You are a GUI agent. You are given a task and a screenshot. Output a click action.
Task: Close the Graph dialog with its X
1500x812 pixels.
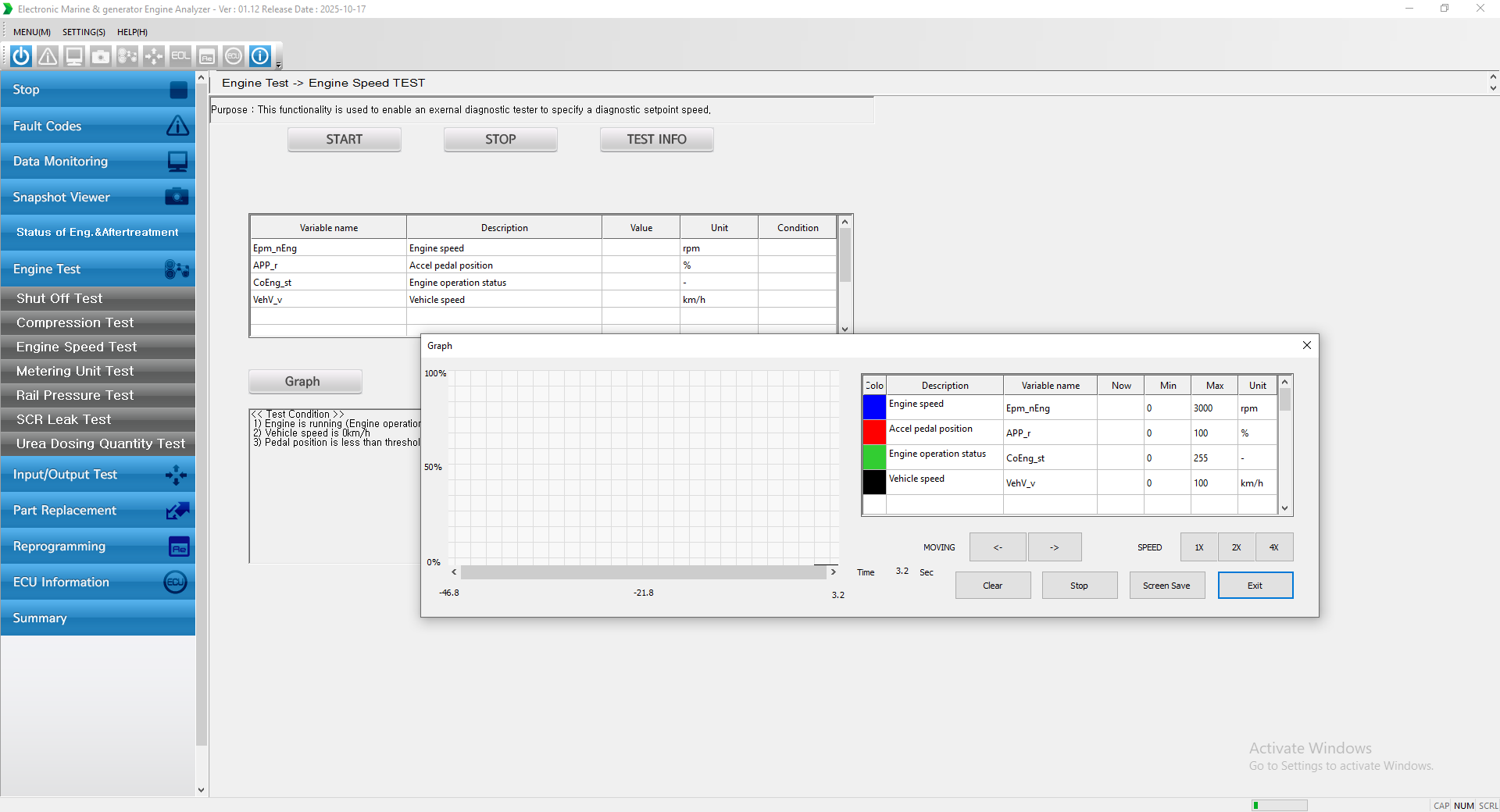(1307, 345)
